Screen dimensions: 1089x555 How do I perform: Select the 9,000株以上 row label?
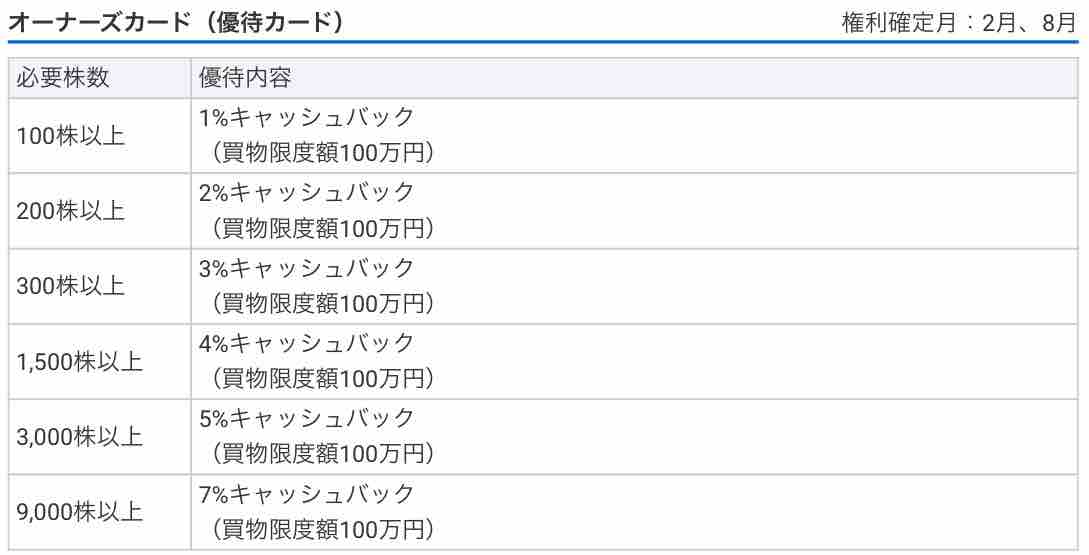pyautogui.click(x=79, y=513)
